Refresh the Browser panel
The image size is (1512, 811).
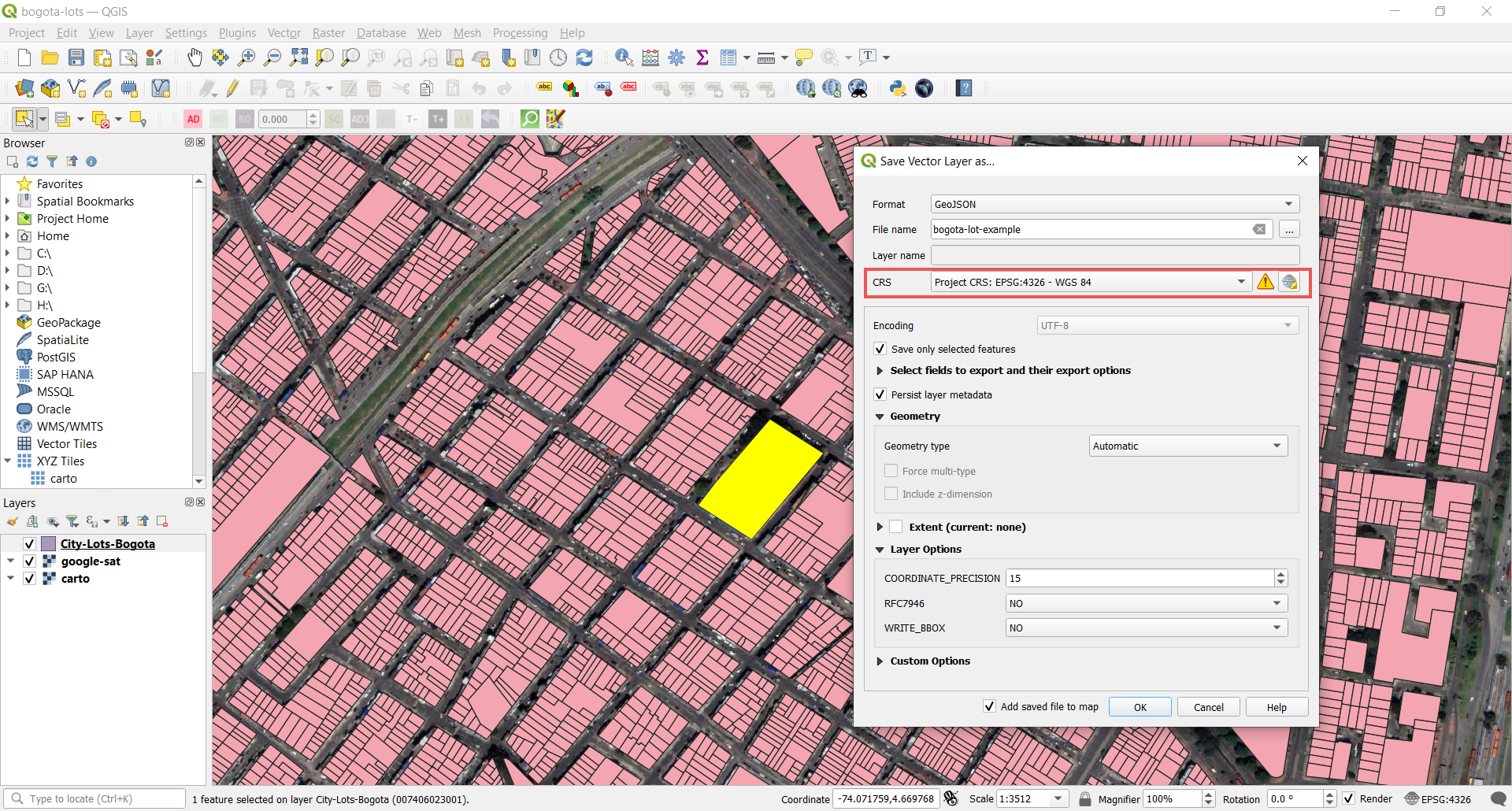(x=32, y=161)
